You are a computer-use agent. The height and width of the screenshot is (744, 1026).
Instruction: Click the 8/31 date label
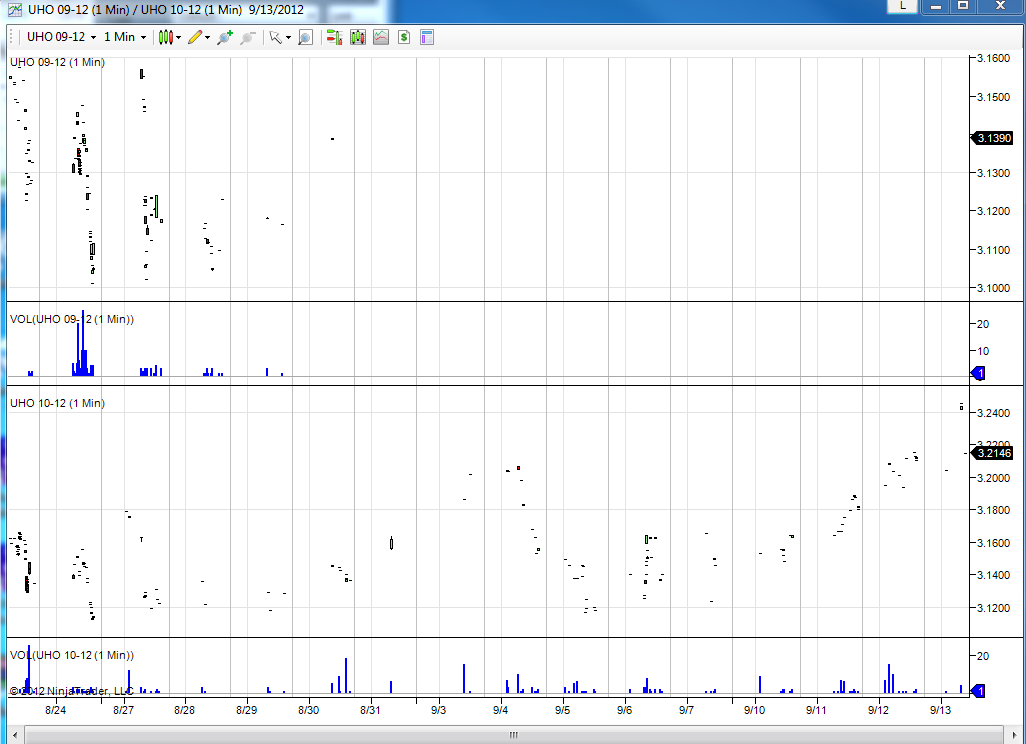[370, 710]
